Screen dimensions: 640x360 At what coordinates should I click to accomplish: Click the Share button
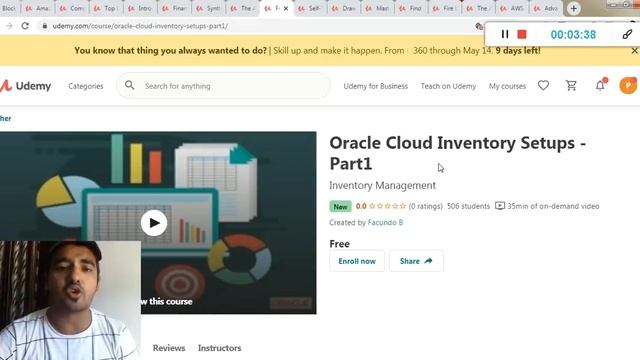[416, 261]
